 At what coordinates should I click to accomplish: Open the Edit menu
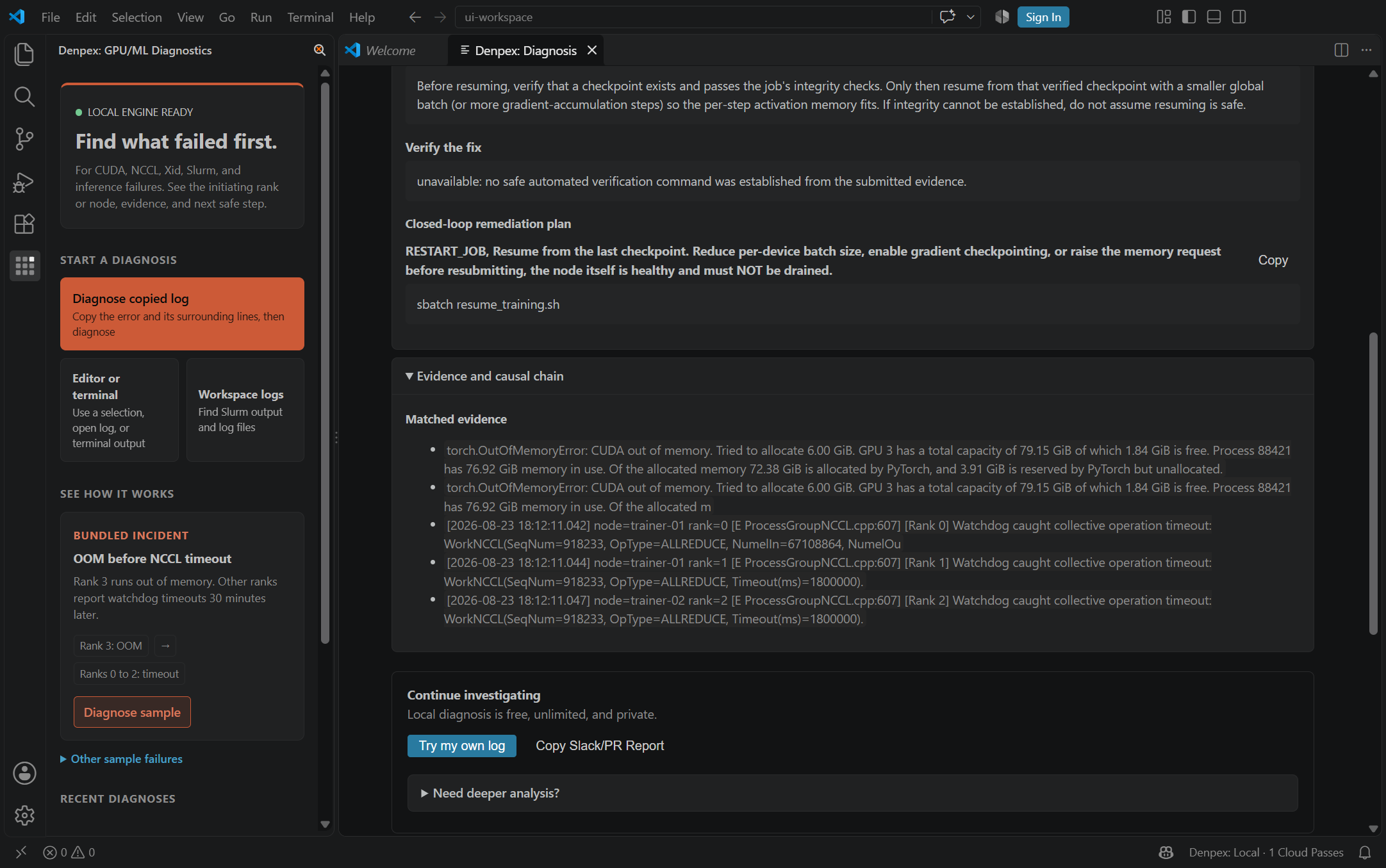tap(86, 17)
